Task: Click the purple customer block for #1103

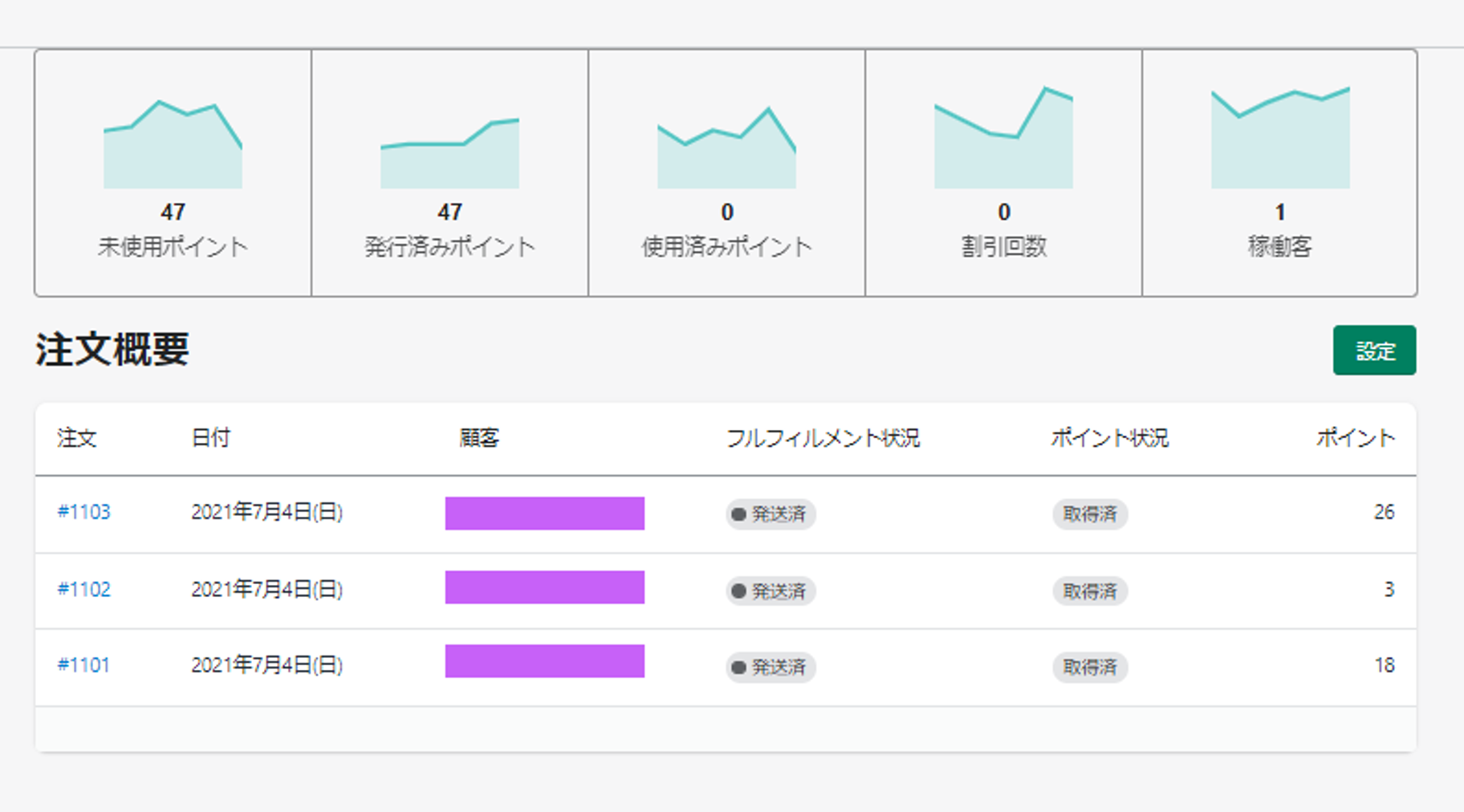Action: (544, 514)
